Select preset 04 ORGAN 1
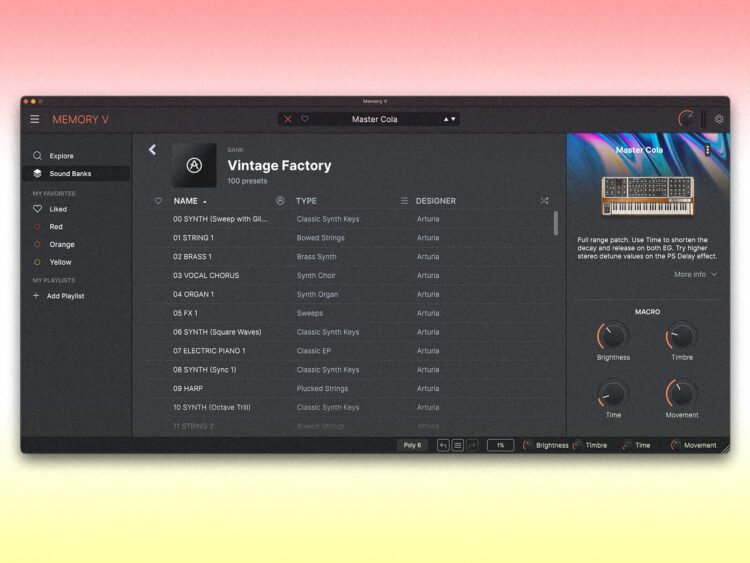 coord(349,294)
